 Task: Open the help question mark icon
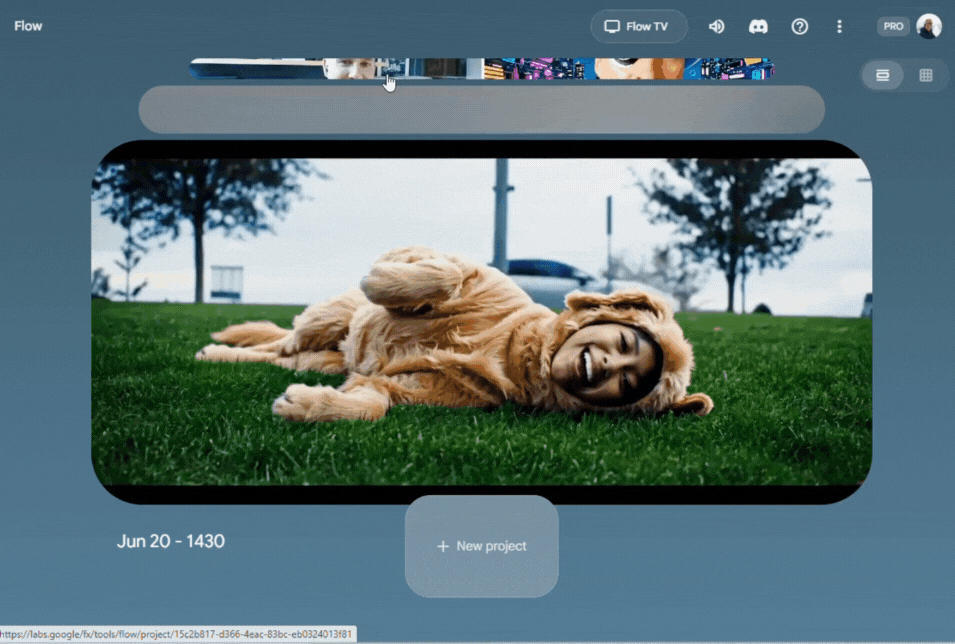tap(799, 26)
